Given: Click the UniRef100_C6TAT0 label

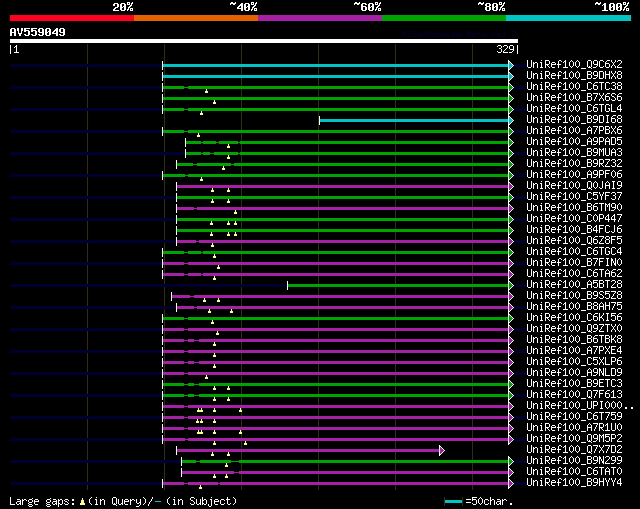Looking at the screenshot, I should [x=574, y=472].
